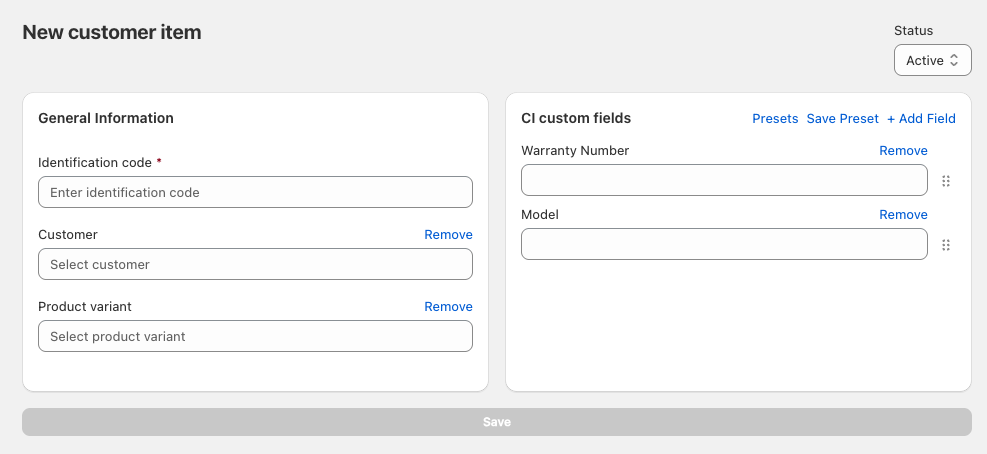Click the drag handle beside Model field
The image size is (987, 454).
[x=946, y=245]
